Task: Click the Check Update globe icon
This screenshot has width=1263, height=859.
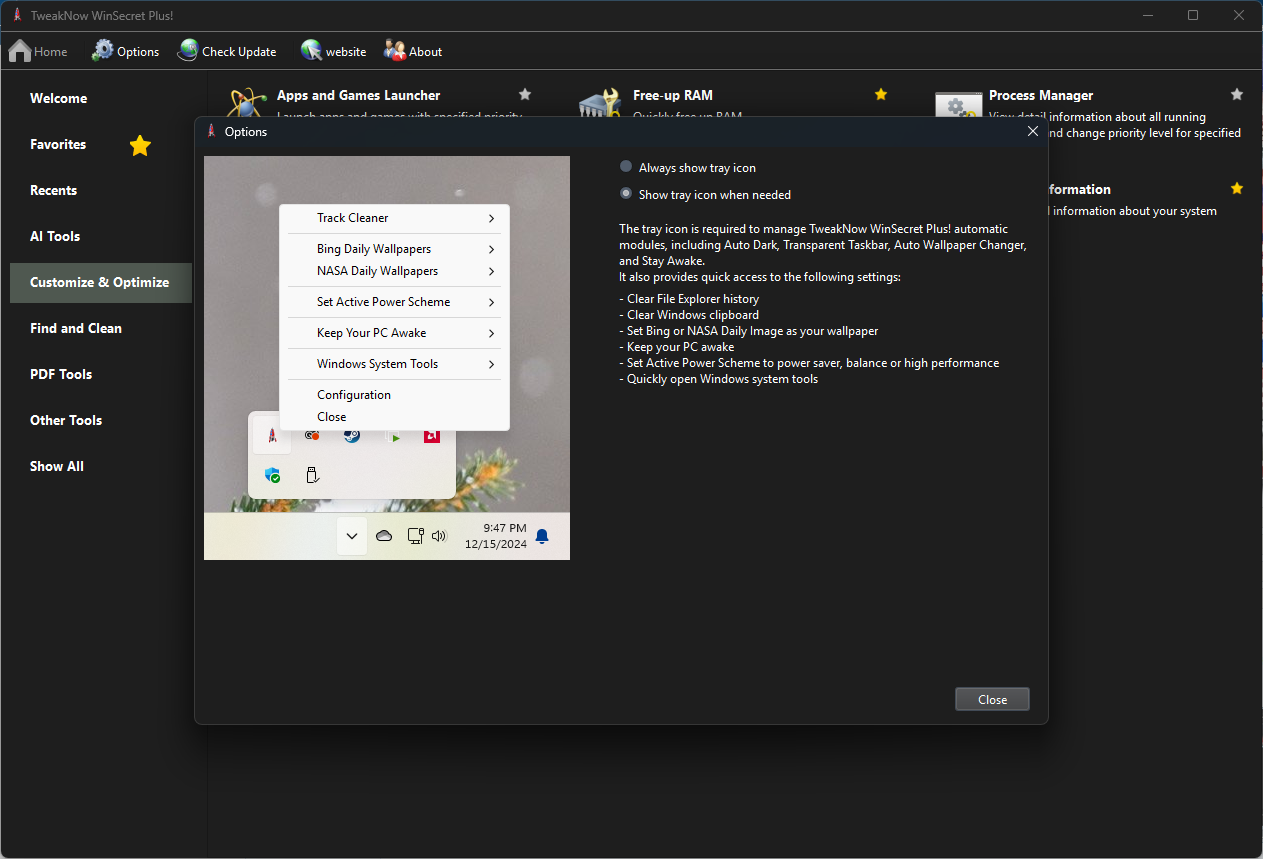Action: tap(188, 51)
